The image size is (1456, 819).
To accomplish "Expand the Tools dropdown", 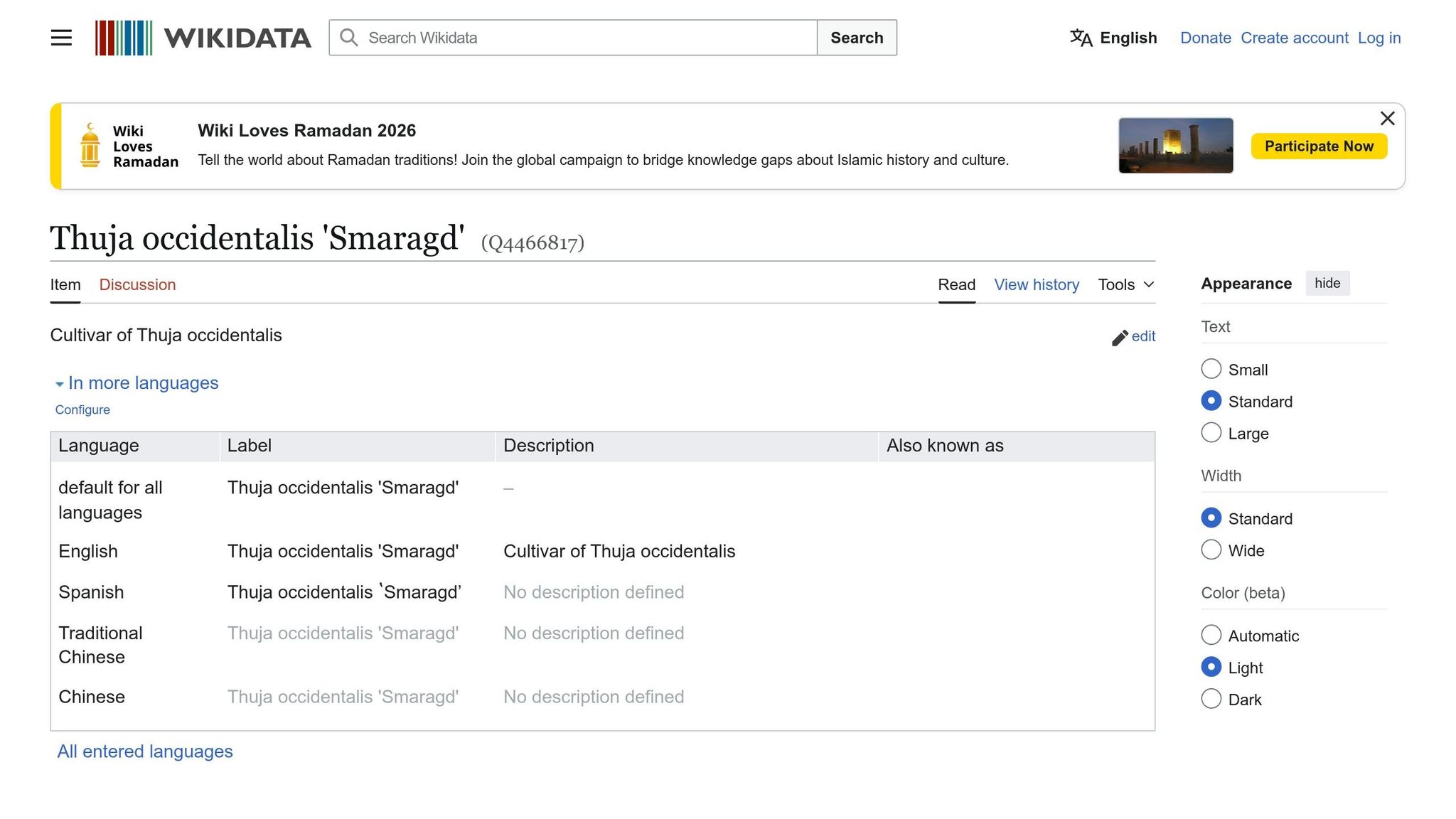I will coord(1125,285).
